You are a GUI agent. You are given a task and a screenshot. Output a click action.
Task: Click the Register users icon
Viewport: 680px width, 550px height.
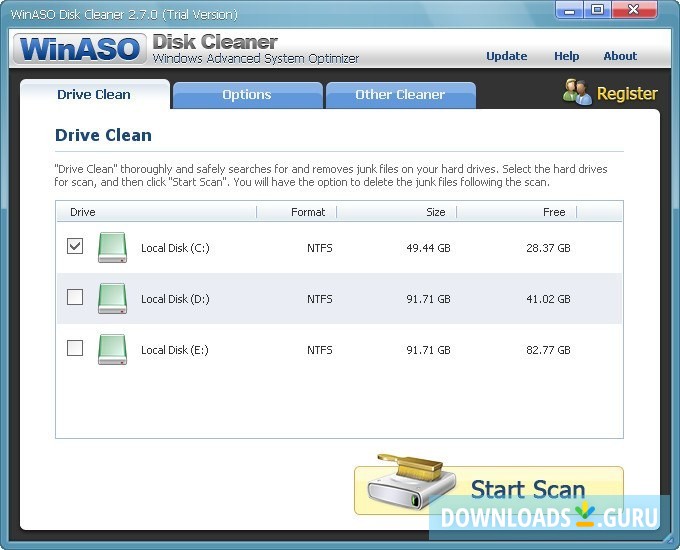click(x=577, y=92)
